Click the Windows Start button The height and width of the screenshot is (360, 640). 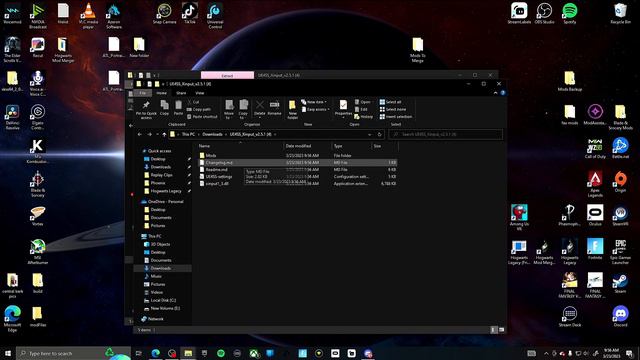coord(8,353)
